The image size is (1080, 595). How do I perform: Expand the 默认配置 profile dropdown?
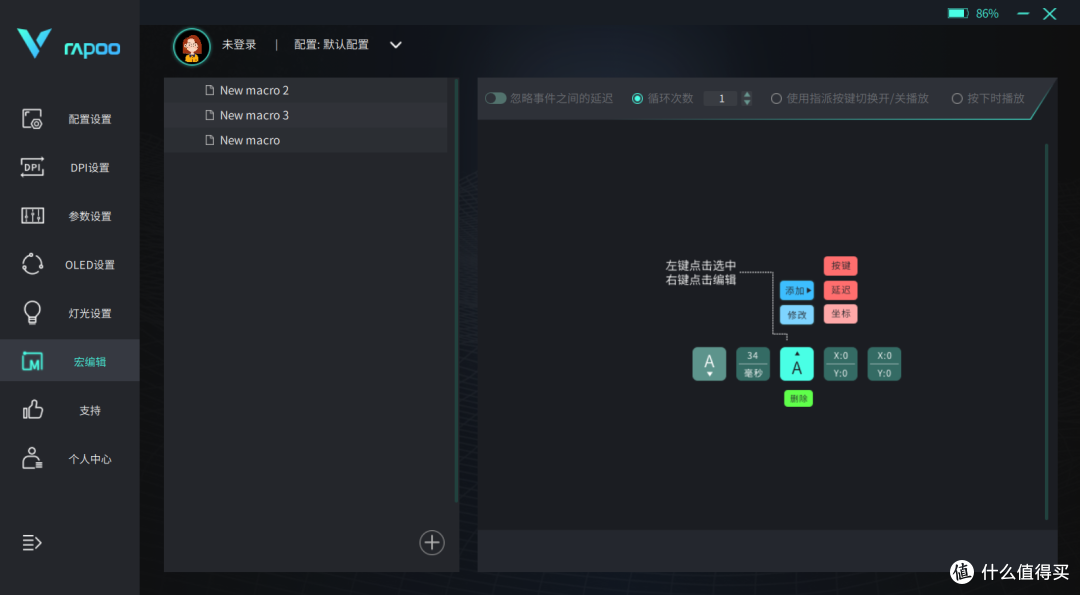[395, 45]
